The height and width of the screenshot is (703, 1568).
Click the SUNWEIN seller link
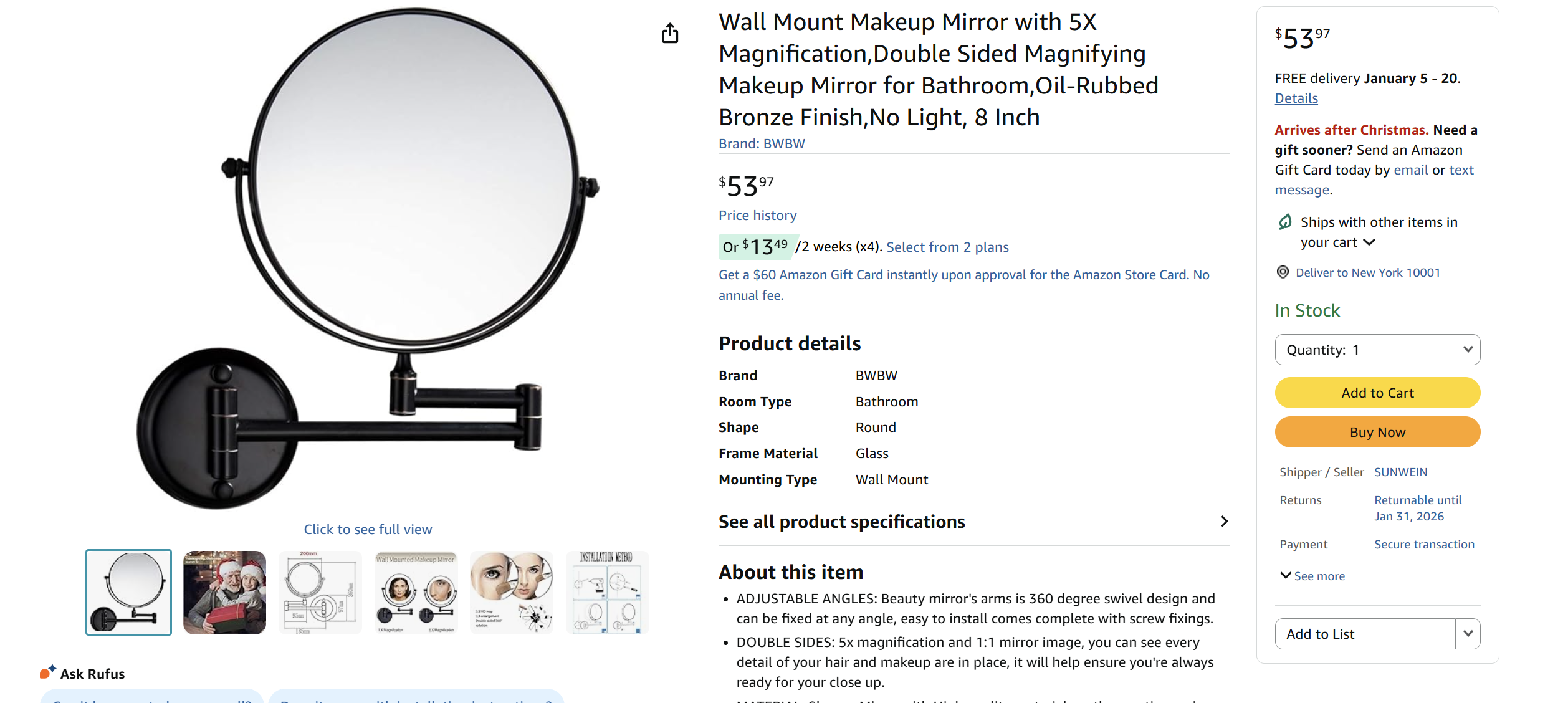tap(1400, 472)
